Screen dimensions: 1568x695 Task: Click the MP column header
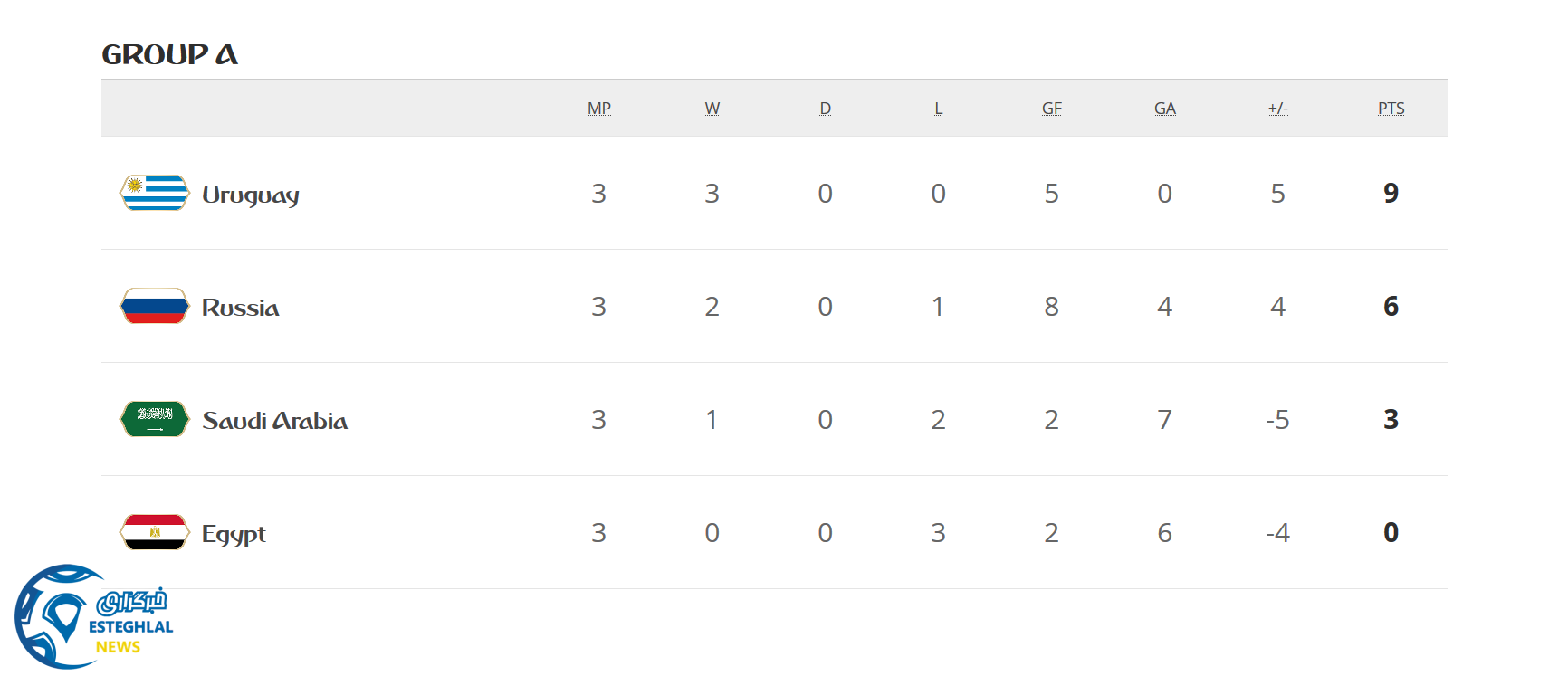click(599, 109)
